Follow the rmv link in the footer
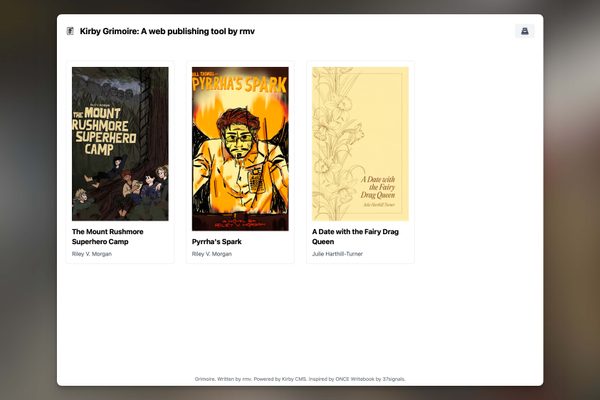 246,379
